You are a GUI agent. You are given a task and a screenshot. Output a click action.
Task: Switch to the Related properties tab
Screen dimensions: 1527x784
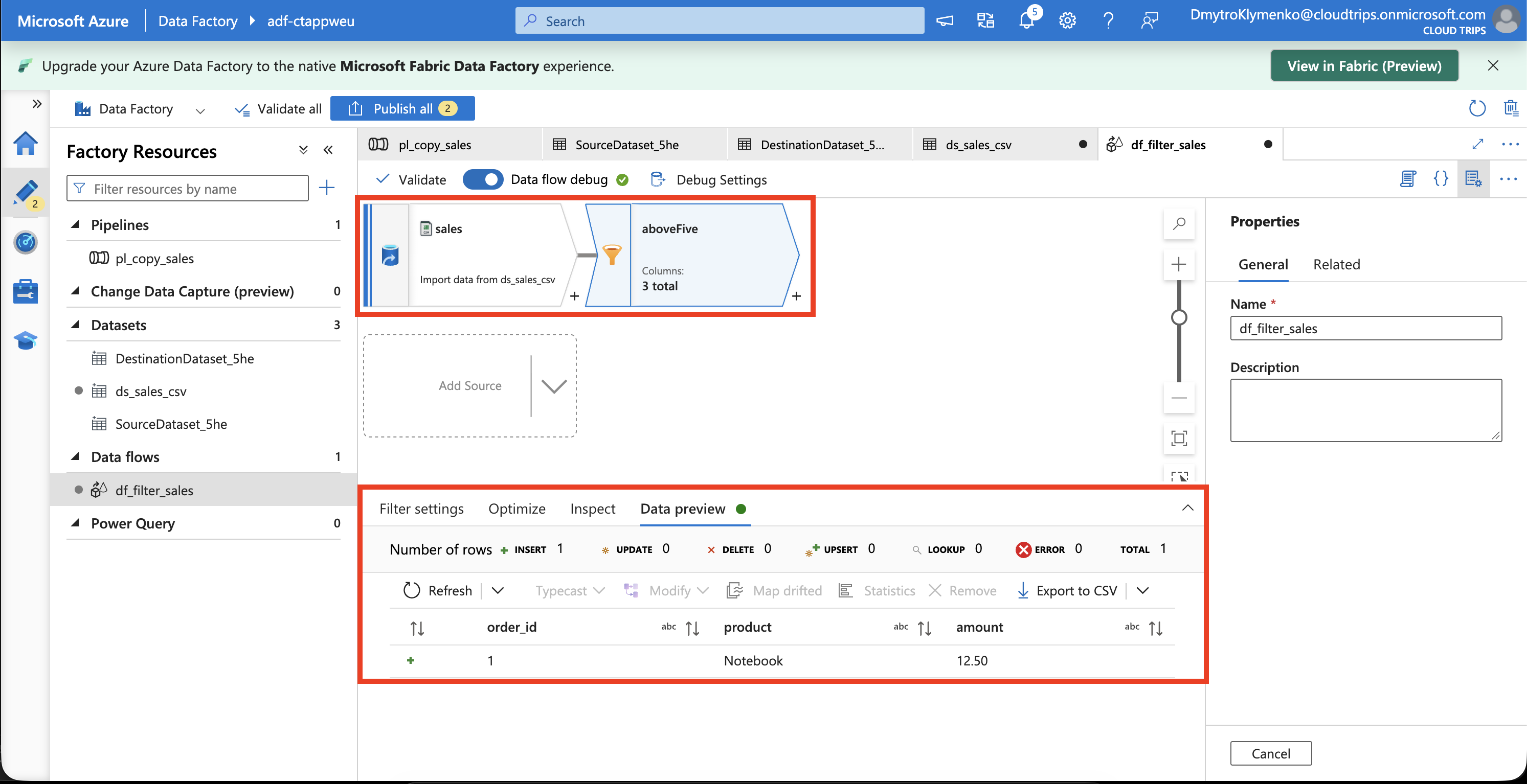[x=1336, y=264]
